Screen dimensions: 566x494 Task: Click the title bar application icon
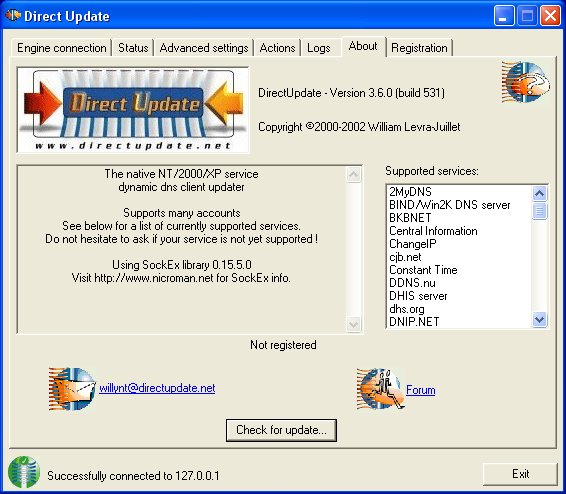pyautogui.click(x=13, y=16)
